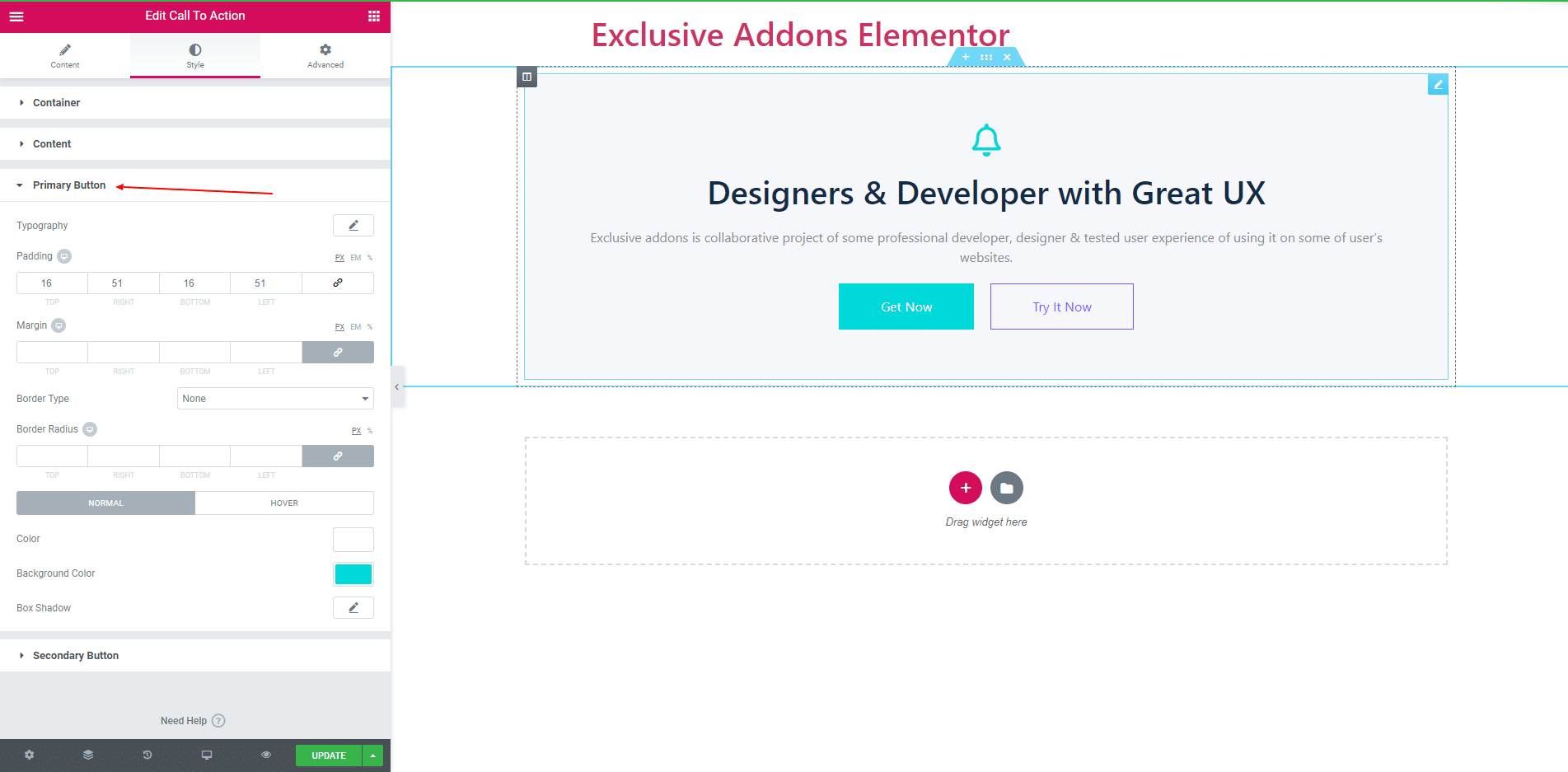Select EM unit for Margin
This screenshot has height=772, width=1568.
[356, 327]
